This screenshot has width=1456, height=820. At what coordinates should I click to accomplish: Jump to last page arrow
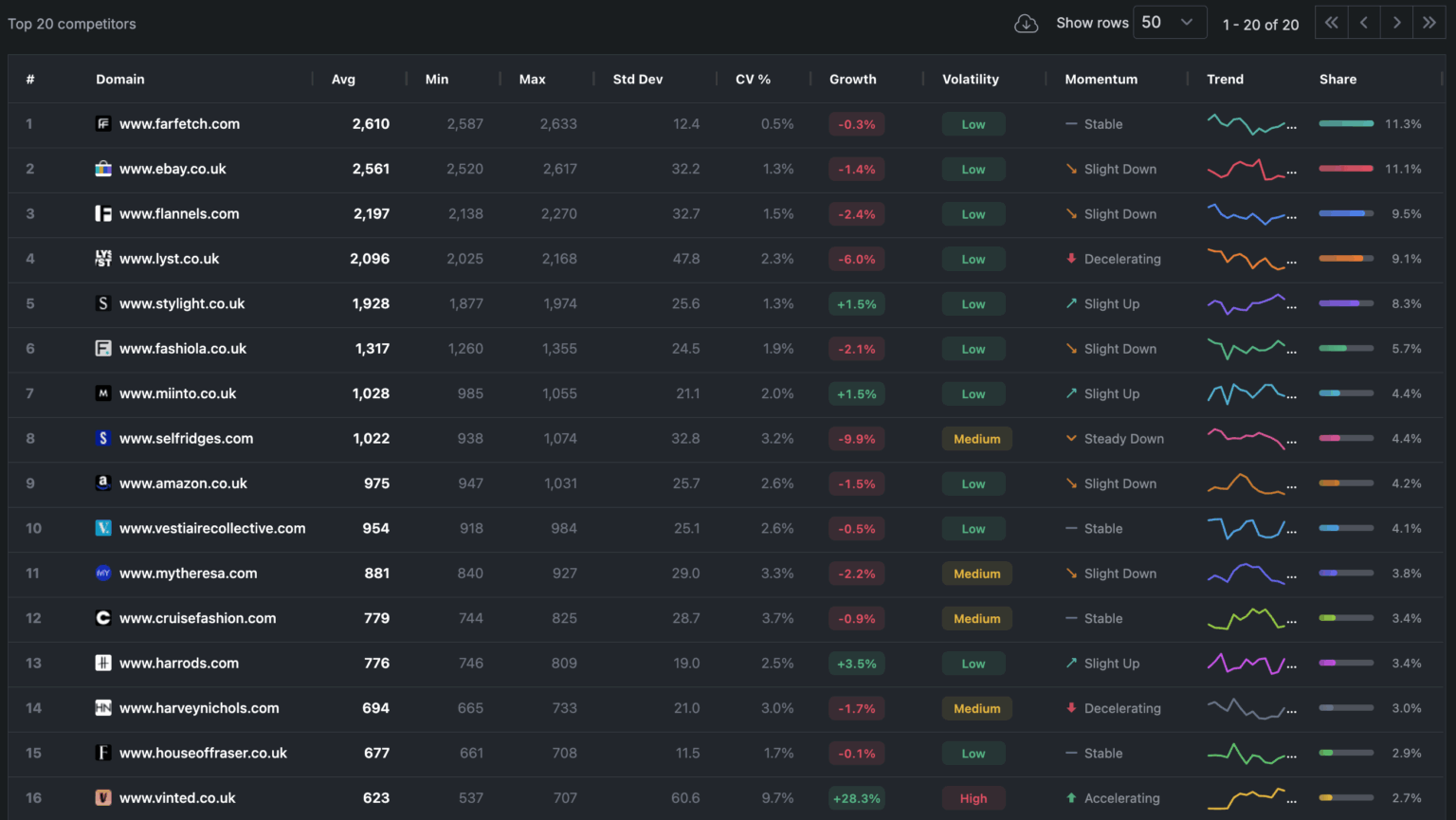click(x=1429, y=23)
